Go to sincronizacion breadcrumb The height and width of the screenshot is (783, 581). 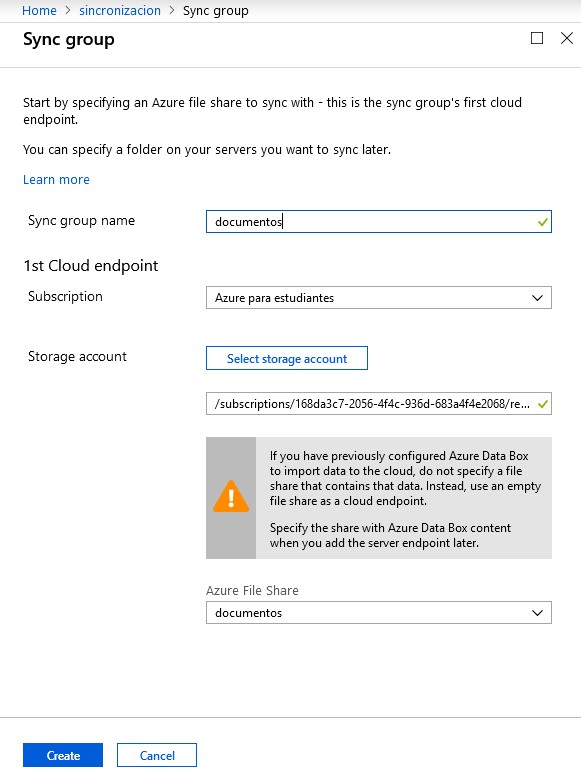[120, 10]
